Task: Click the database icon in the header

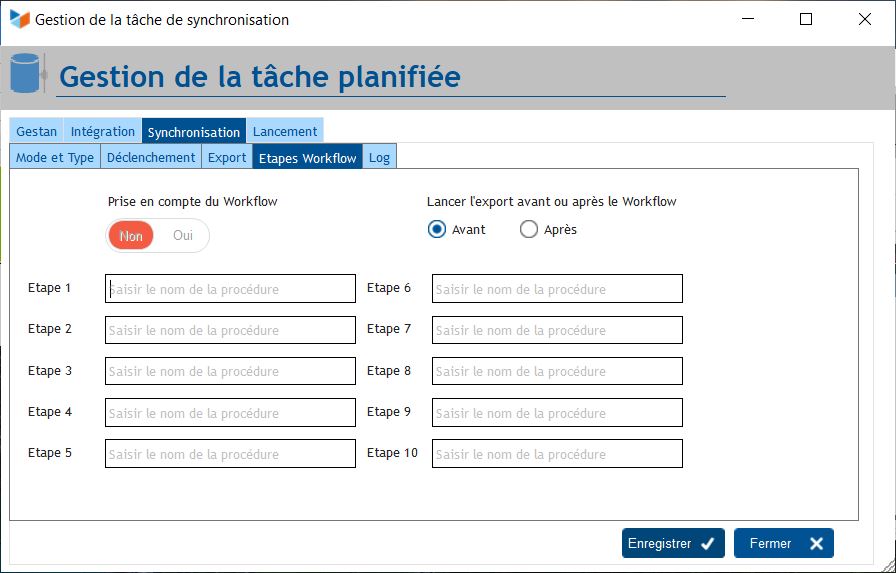Action: coord(25,75)
